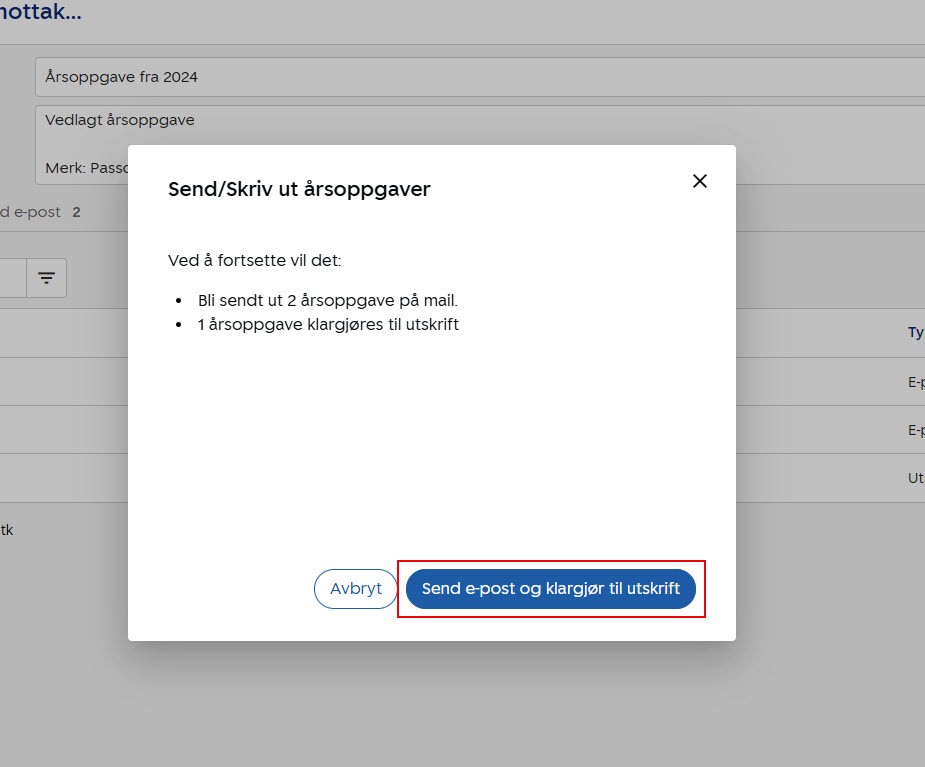
Task: Sort the table by the Type column
Action: pos(915,332)
